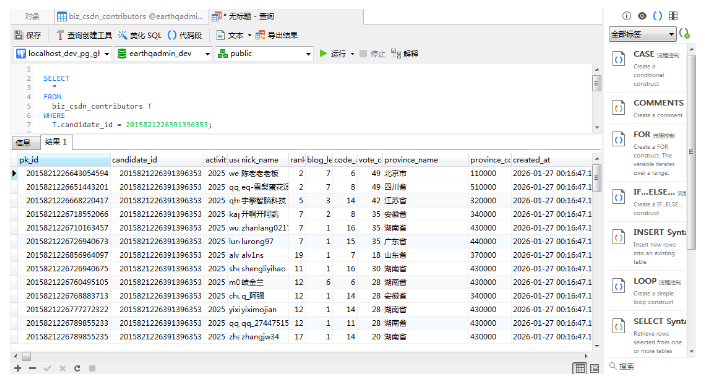The image size is (705, 385).
Task: Select the FOR snippet
Action: click(x=646, y=153)
